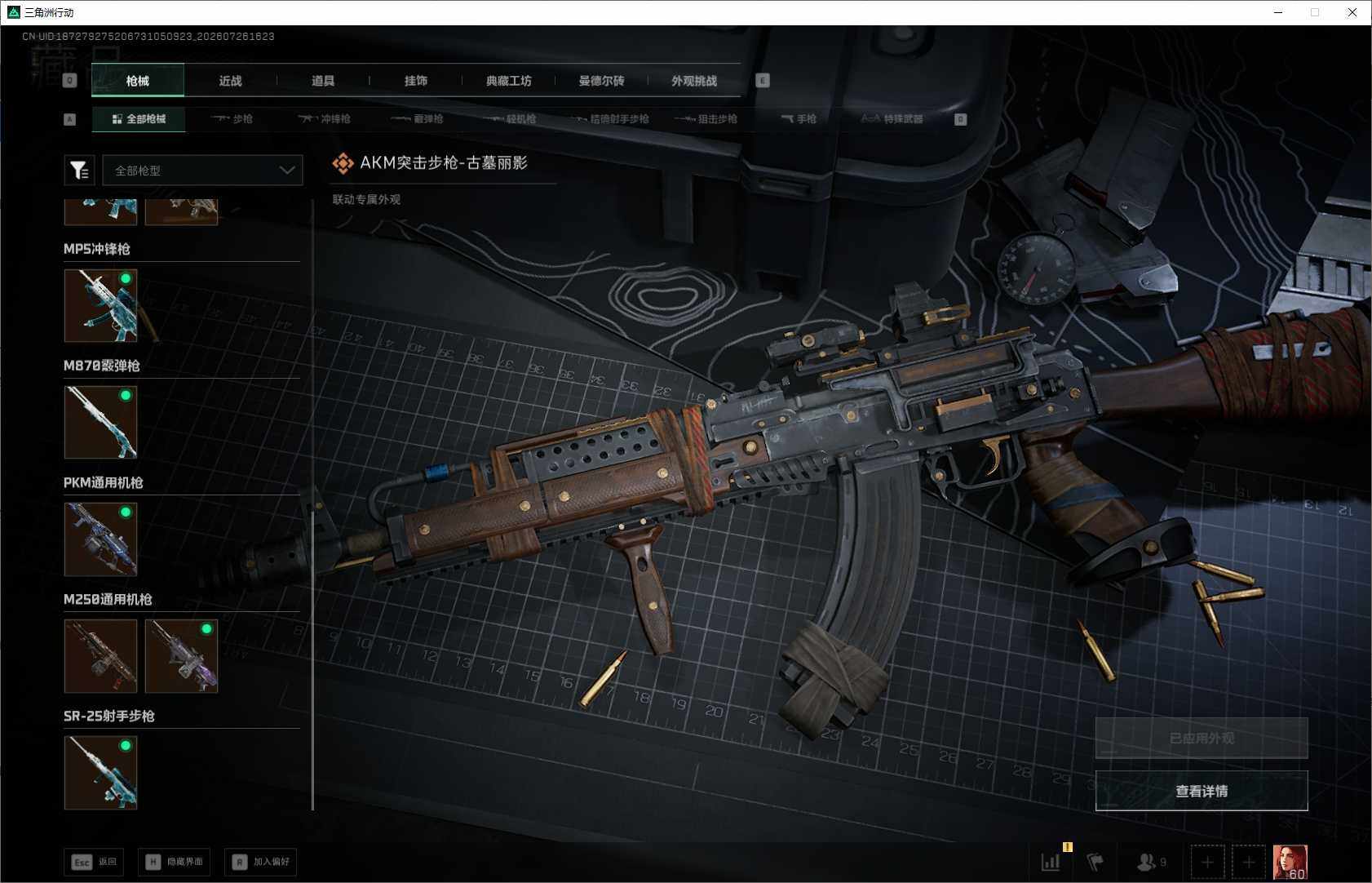Click the second empty squad slot plus

(1248, 862)
